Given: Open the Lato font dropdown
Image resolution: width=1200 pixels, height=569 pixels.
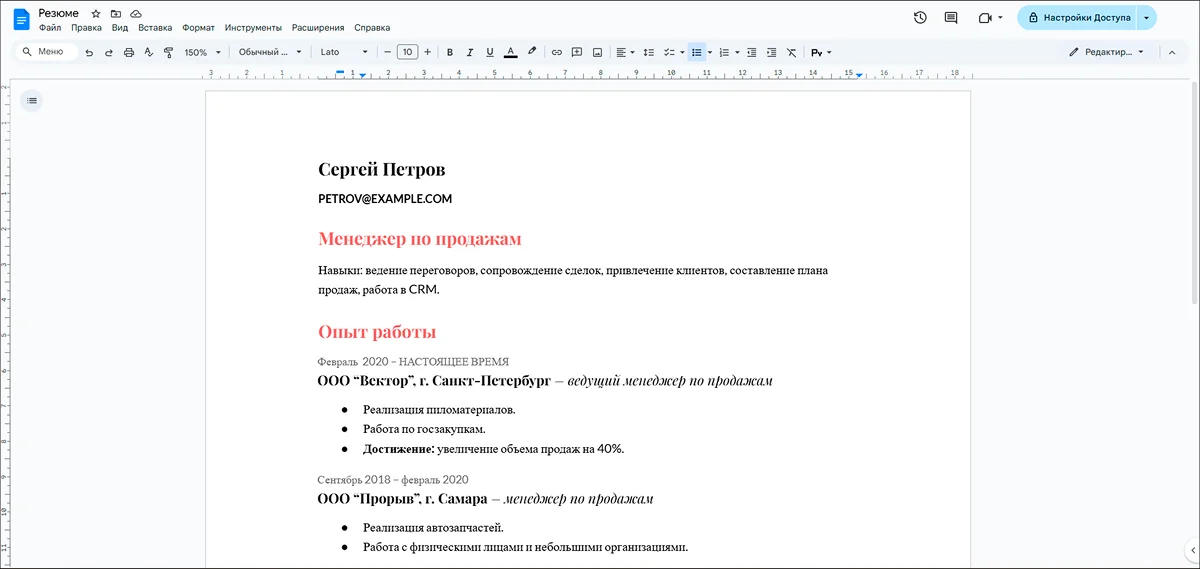Looking at the screenshot, I should click(x=344, y=52).
